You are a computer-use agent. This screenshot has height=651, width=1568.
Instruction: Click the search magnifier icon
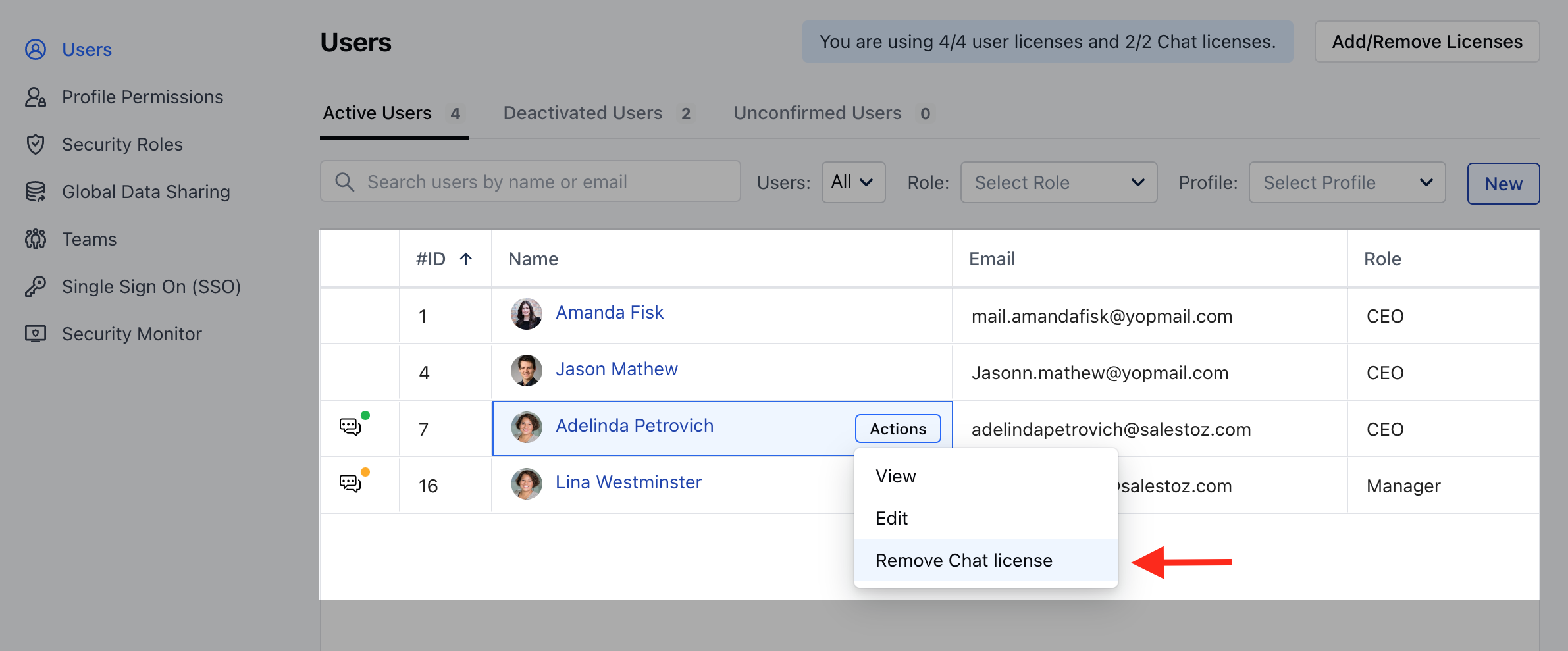(345, 182)
